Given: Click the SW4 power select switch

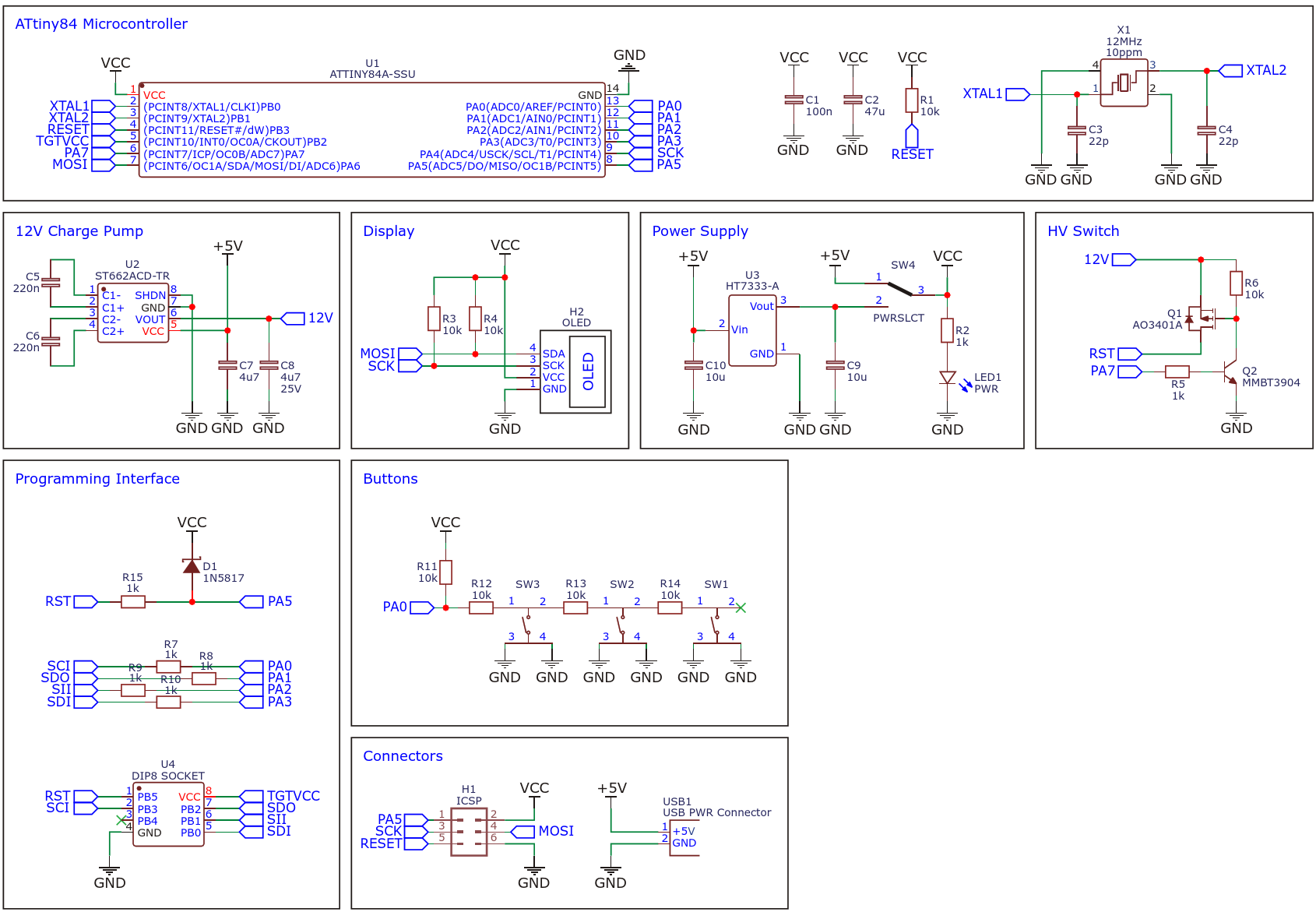Looking at the screenshot, I should tap(899, 288).
